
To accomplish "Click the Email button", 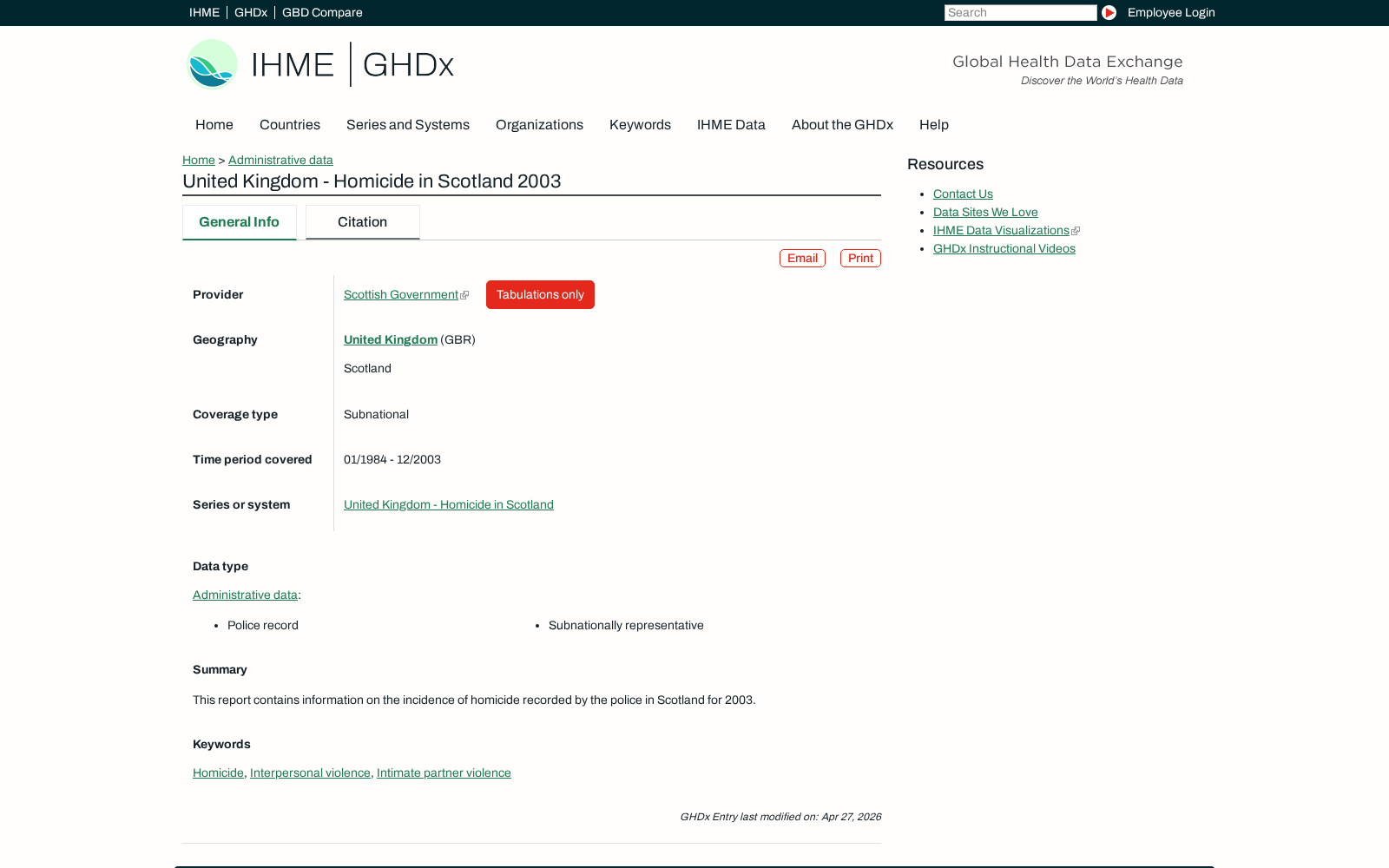I will (x=802, y=258).
